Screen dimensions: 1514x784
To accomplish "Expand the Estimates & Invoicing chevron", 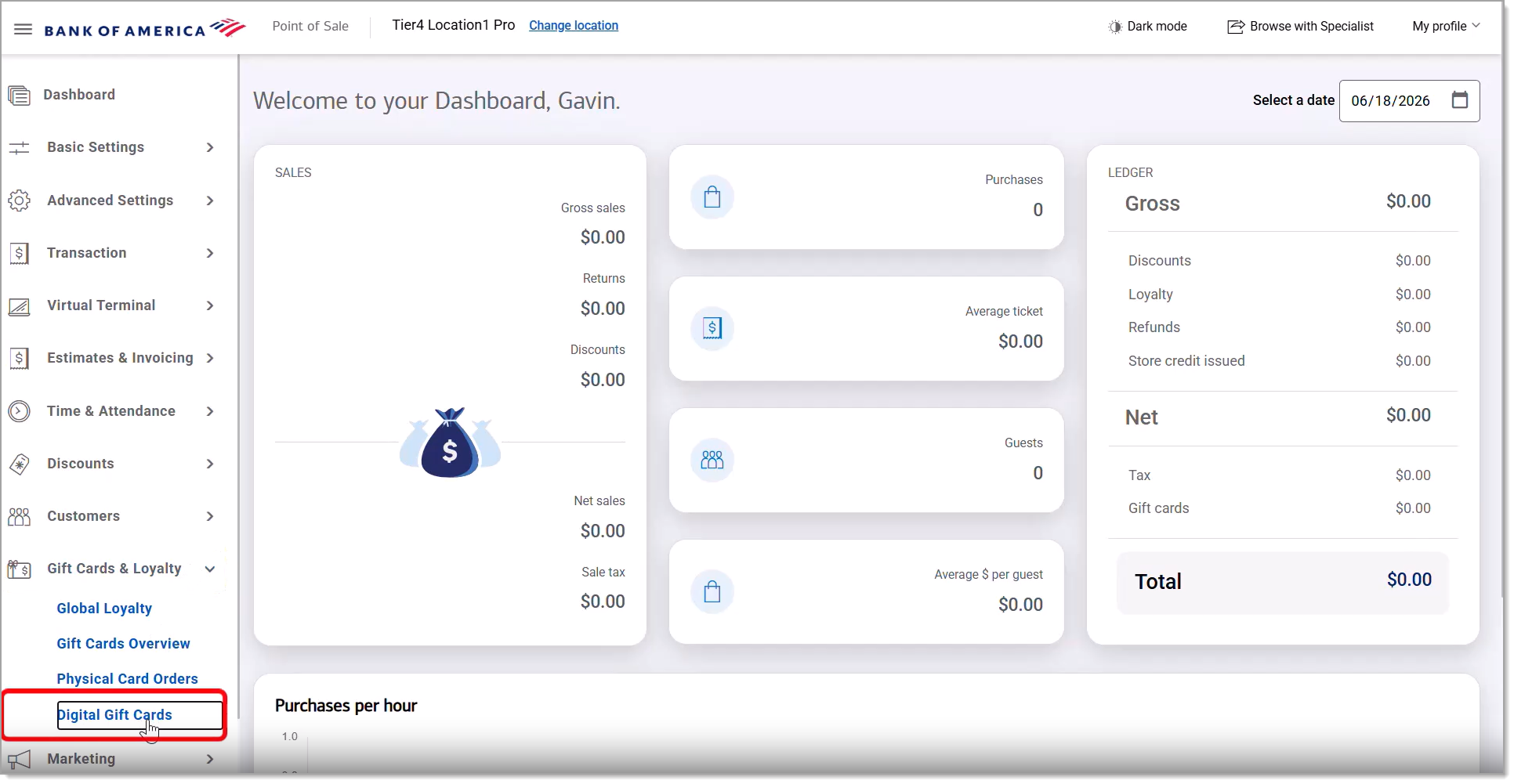I will 210,359.
